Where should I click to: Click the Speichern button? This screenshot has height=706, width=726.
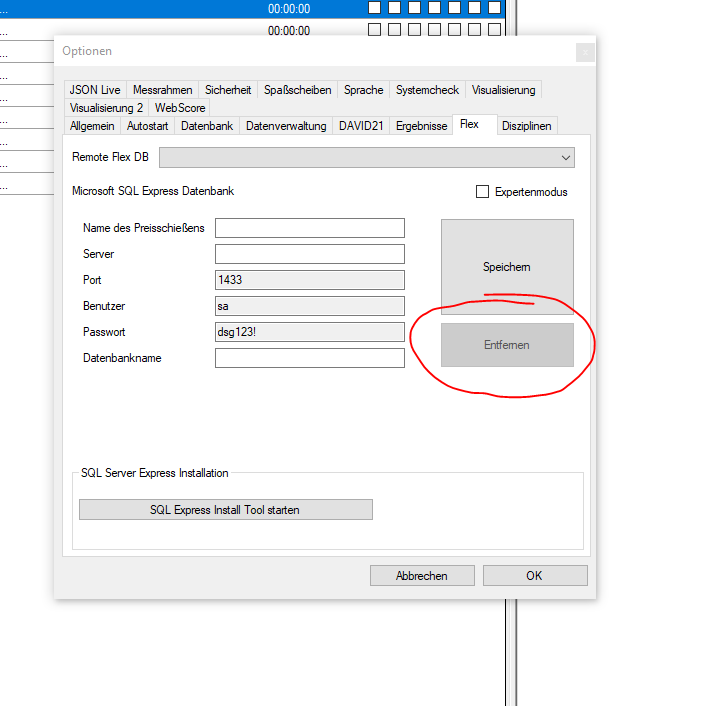(507, 267)
